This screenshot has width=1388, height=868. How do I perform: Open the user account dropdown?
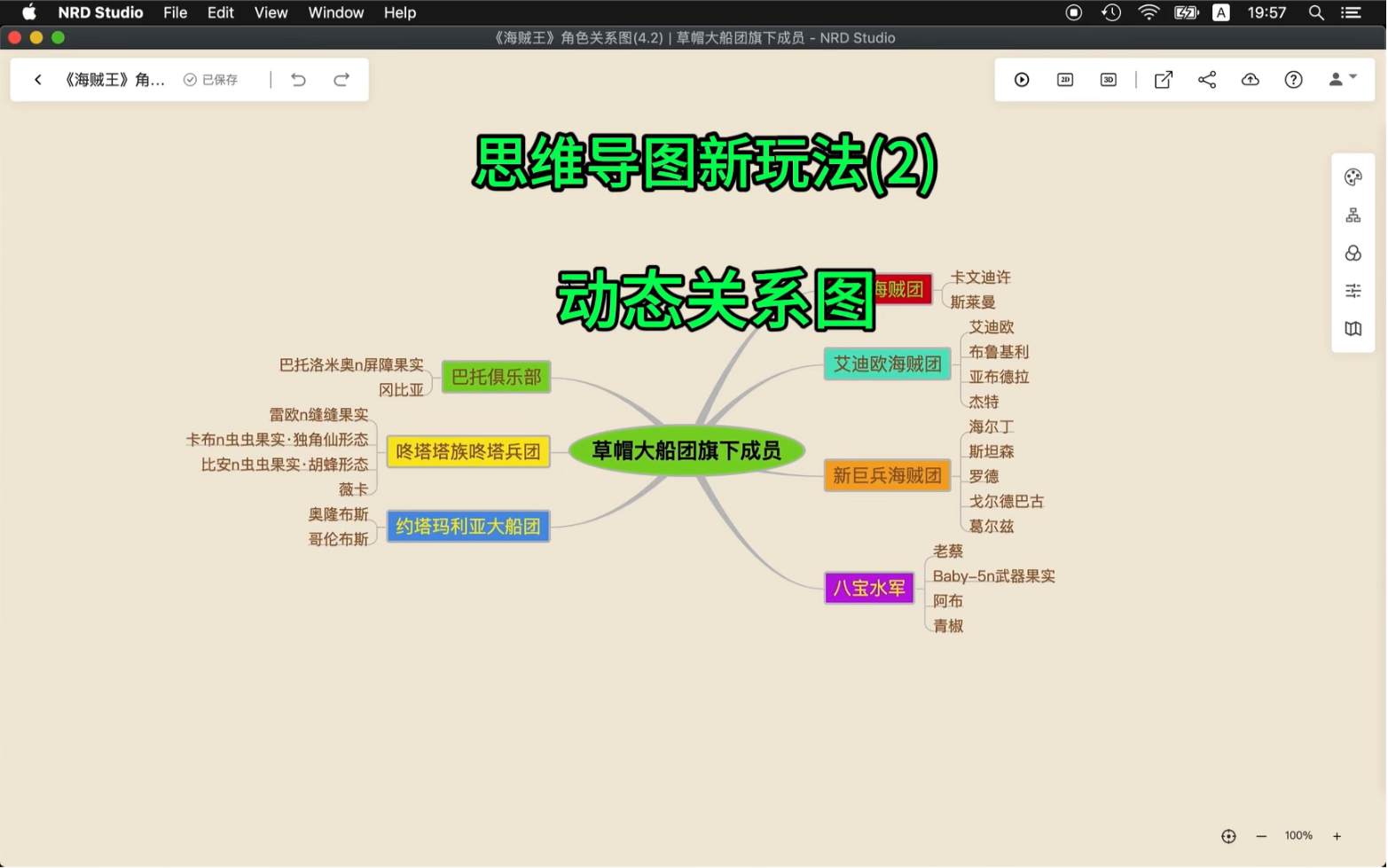[1344, 79]
